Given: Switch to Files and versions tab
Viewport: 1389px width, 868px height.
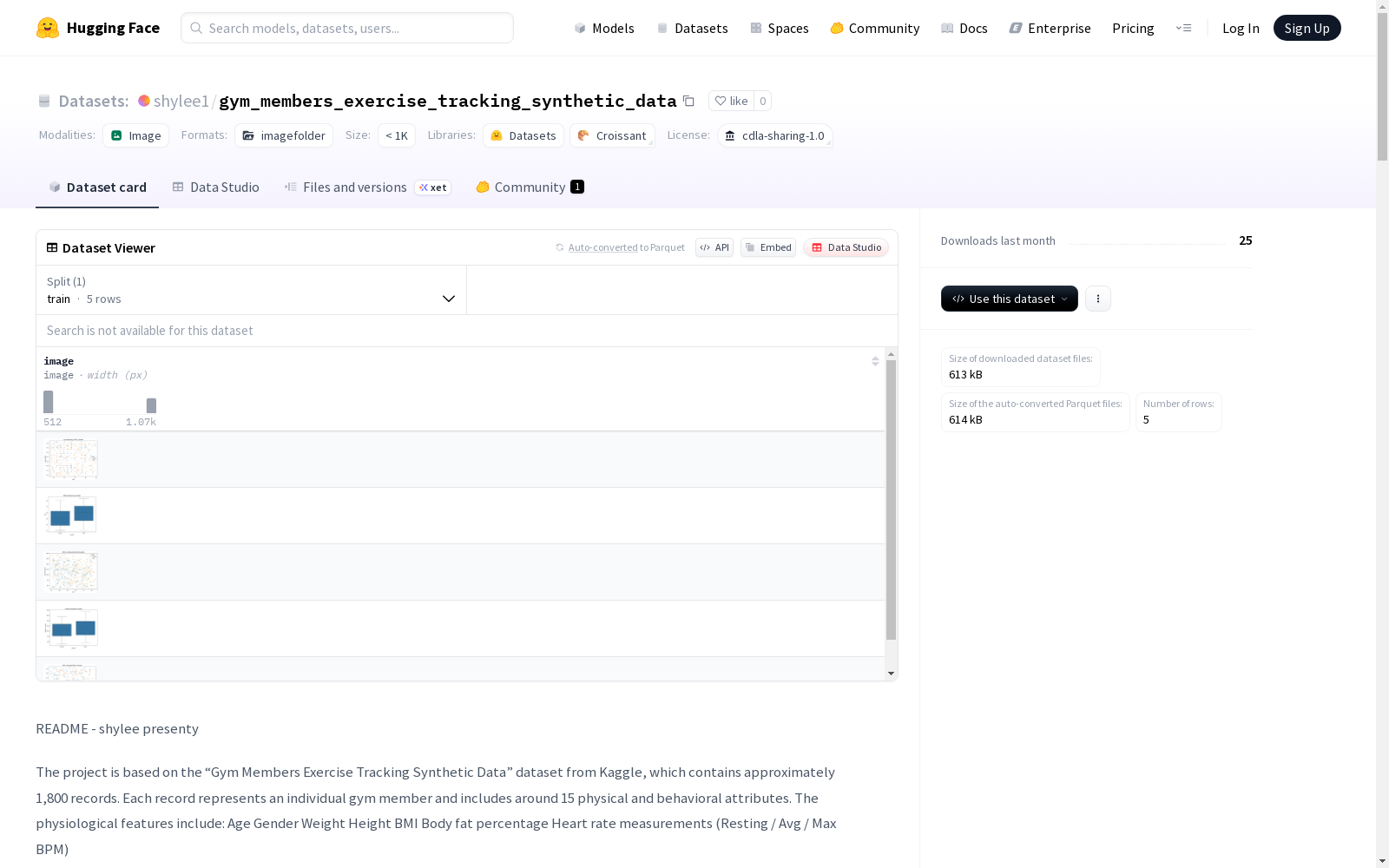Looking at the screenshot, I should click(368, 187).
